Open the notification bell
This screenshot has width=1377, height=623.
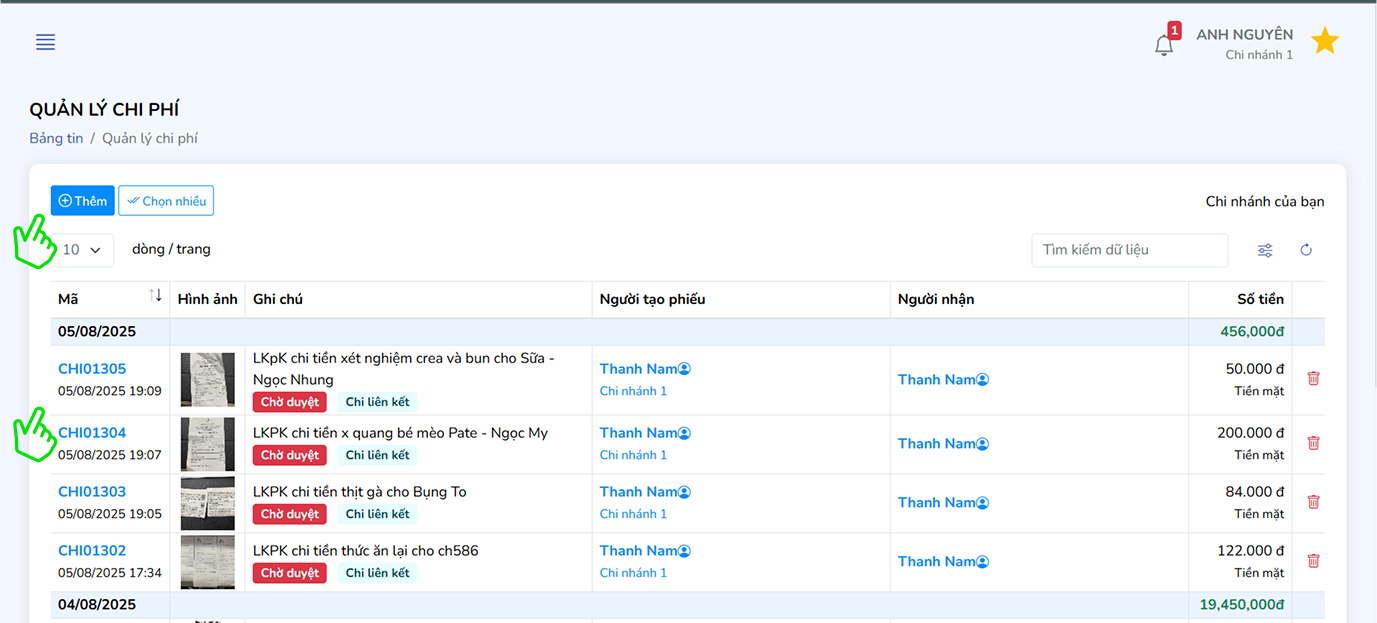pos(1164,45)
